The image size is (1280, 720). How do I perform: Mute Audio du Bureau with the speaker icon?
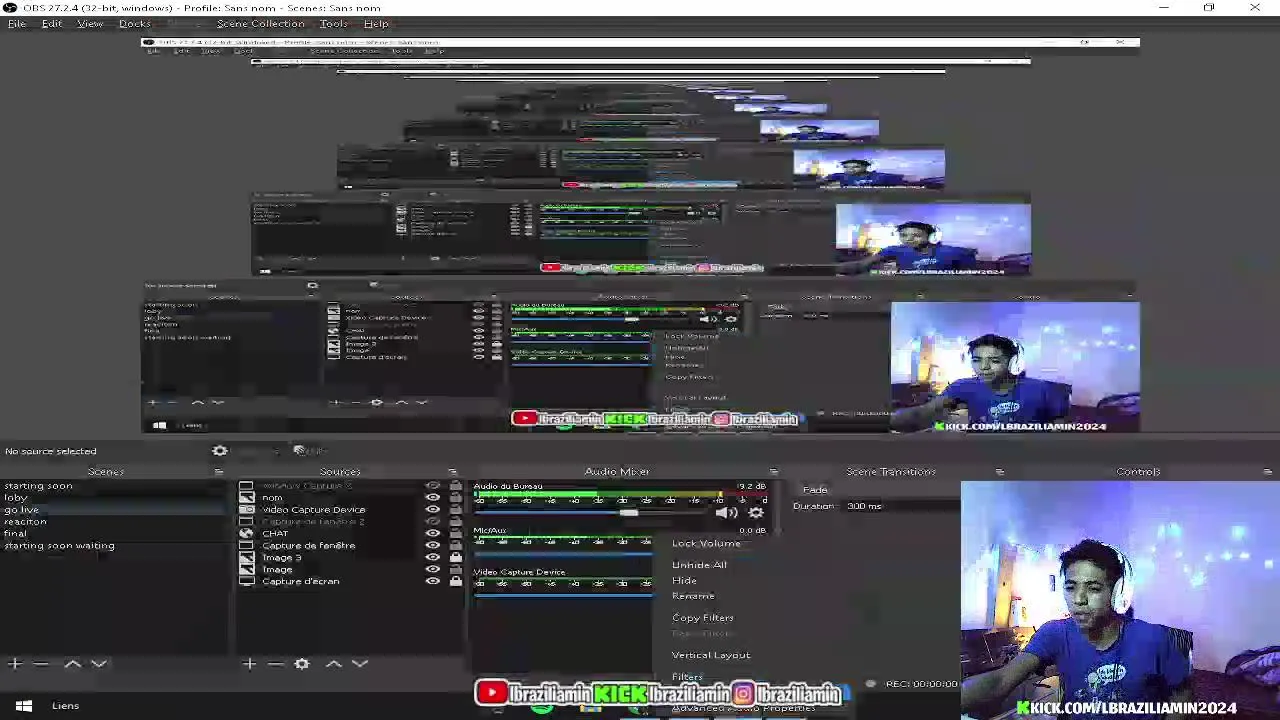coord(727,513)
